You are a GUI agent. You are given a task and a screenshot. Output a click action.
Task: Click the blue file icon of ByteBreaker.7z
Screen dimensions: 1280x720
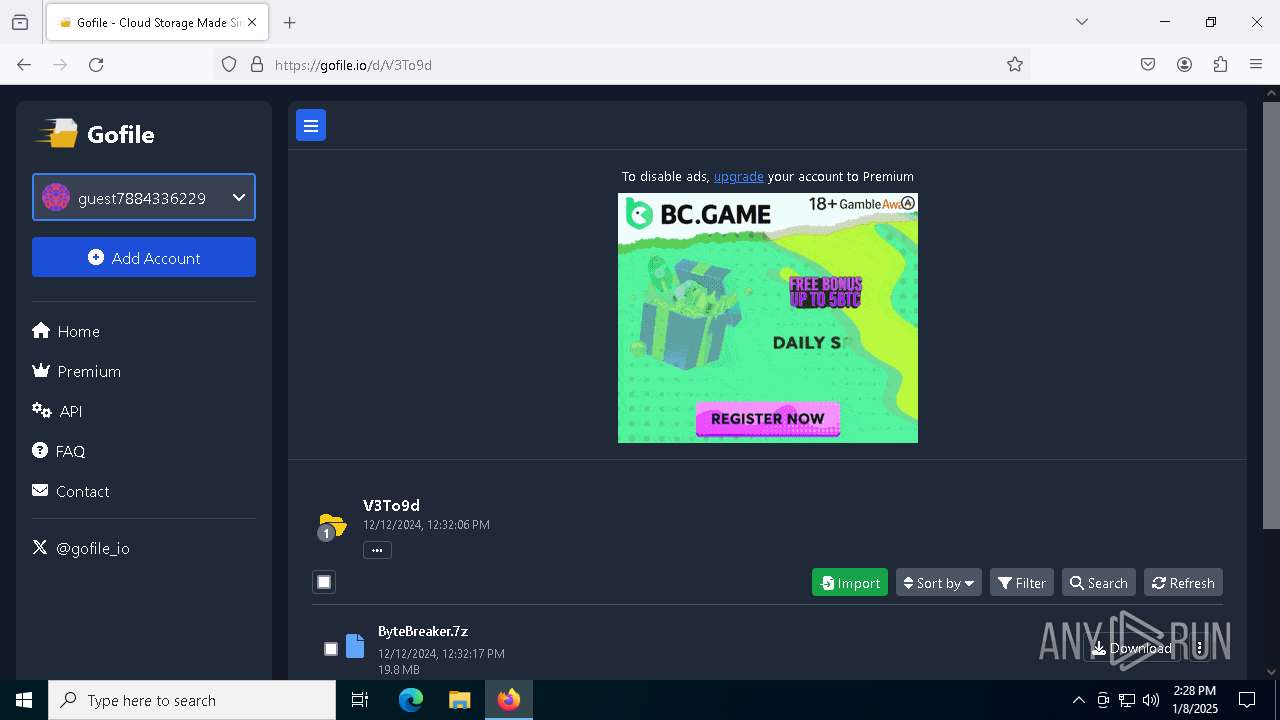click(x=355, y=646)
